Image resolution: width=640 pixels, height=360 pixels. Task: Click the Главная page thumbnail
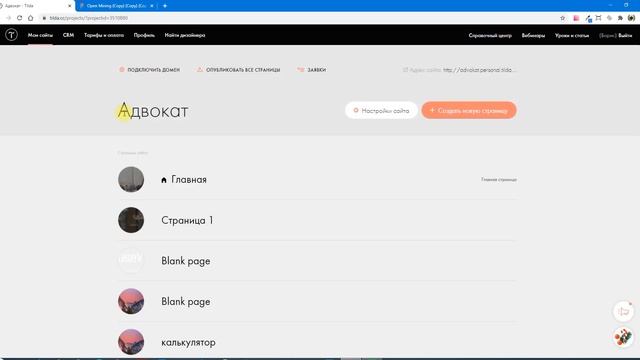pos(131,179)
